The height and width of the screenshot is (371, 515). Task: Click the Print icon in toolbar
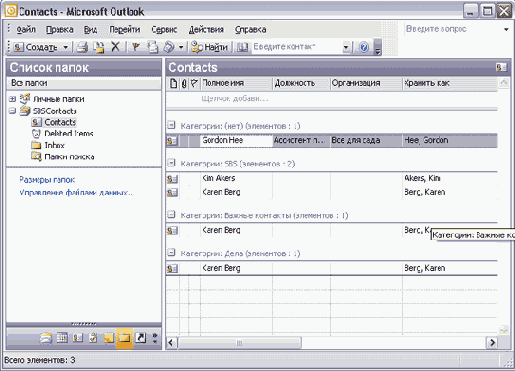pos(82,47)
